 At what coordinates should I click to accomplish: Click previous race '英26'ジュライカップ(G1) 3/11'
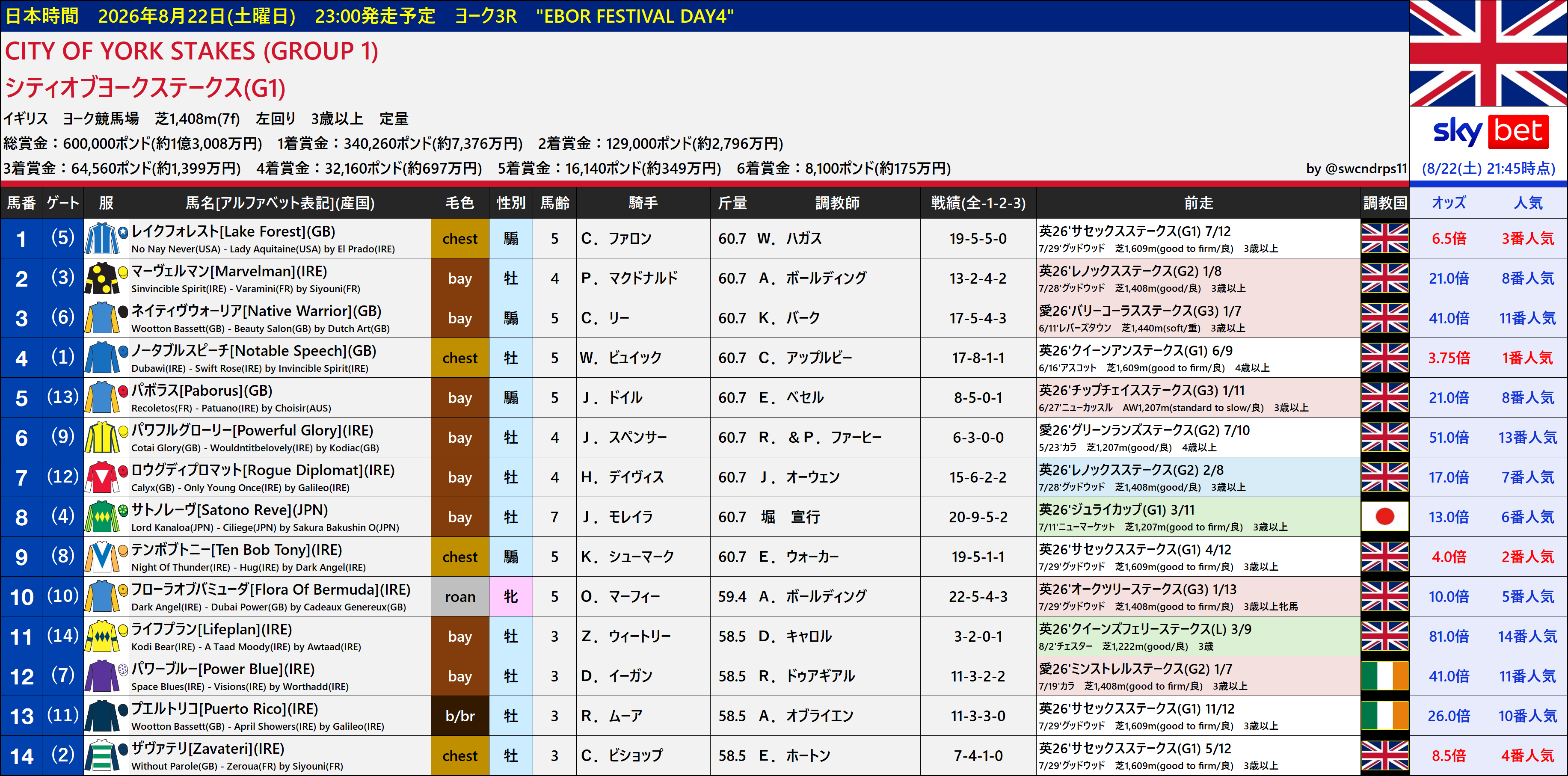pos(1116,509)
